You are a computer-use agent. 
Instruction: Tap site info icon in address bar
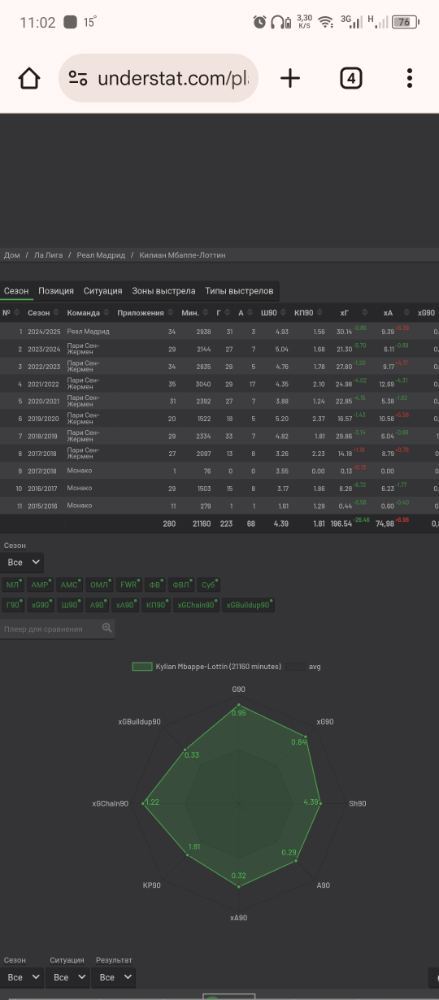(x=78, y=78)
